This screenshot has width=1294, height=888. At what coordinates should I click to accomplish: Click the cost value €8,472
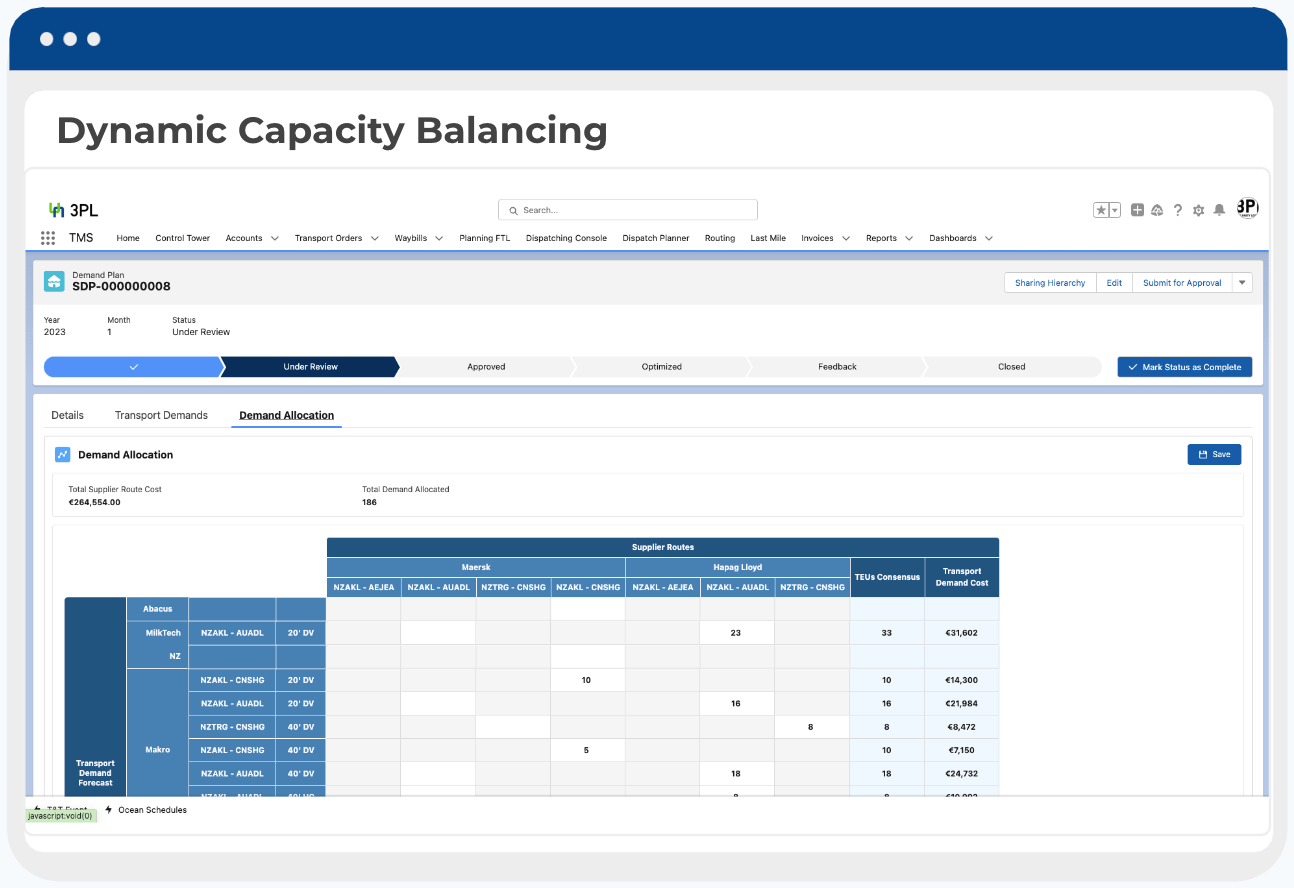point(961,727)
